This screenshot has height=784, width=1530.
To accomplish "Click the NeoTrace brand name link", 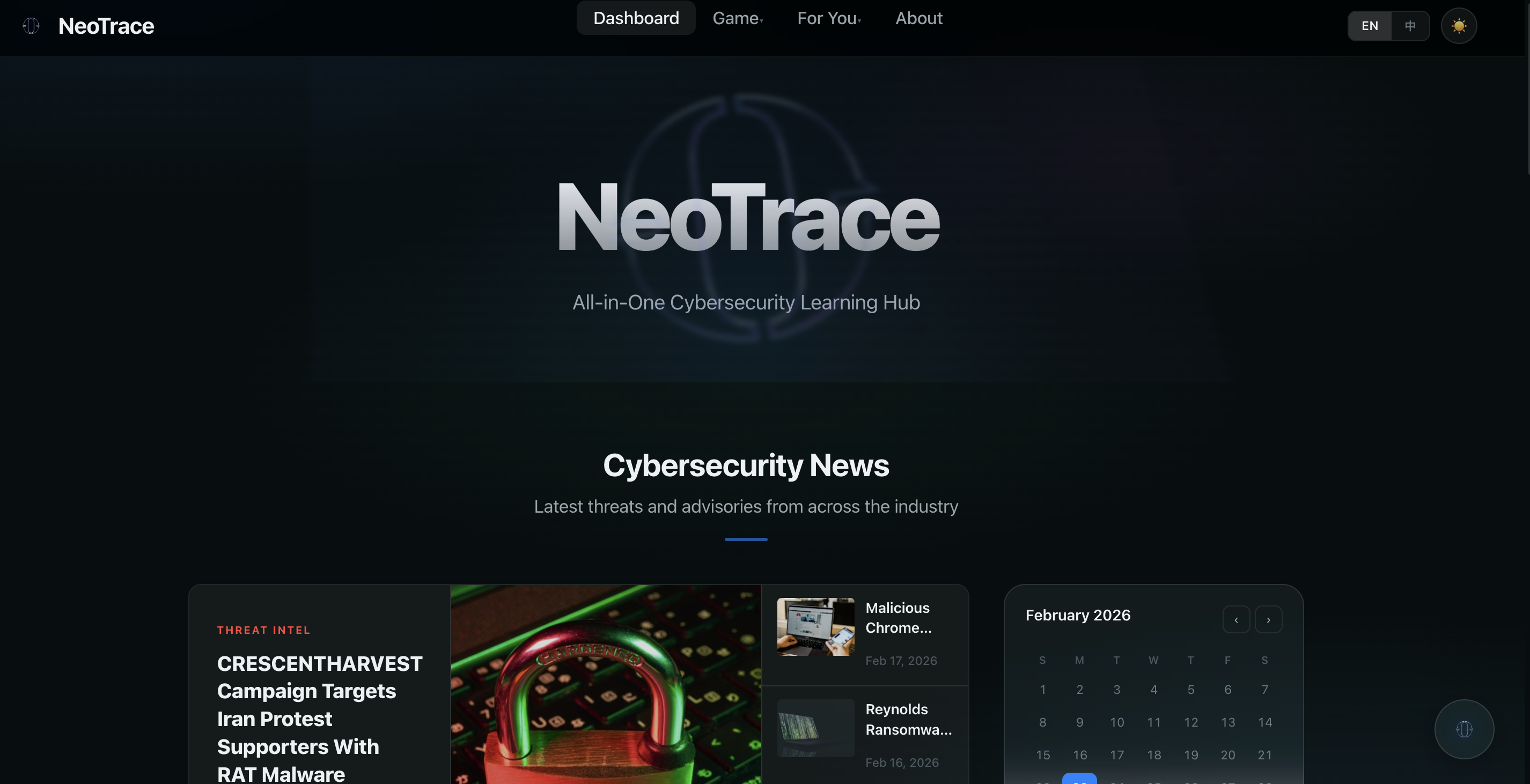I will pos(106,26).
